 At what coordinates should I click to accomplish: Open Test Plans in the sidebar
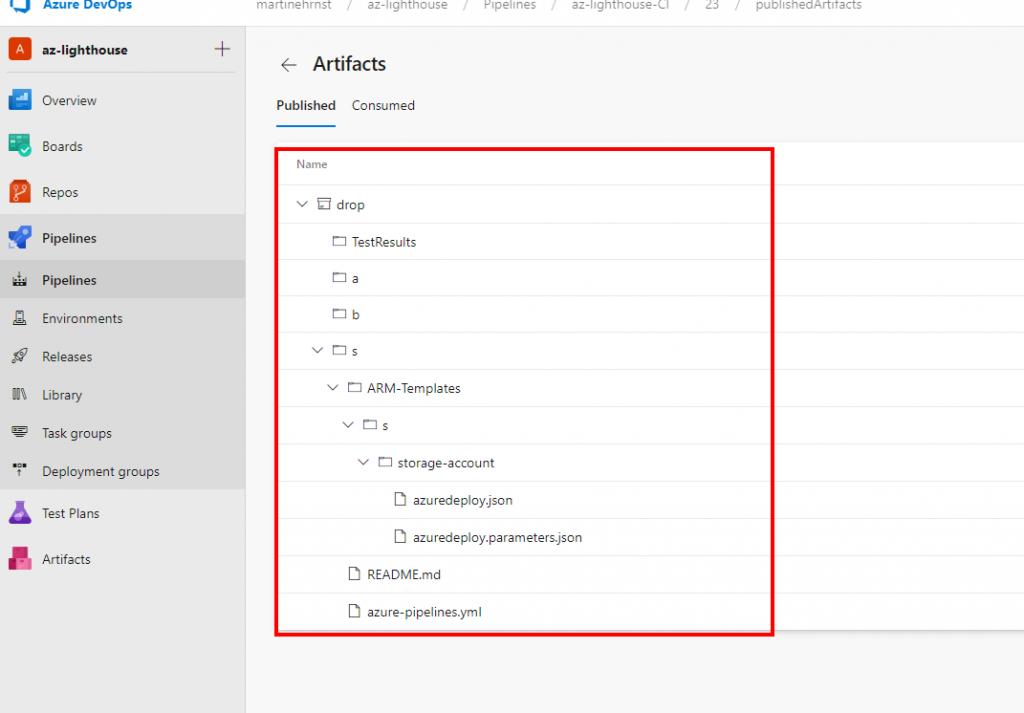coord(71,513)
